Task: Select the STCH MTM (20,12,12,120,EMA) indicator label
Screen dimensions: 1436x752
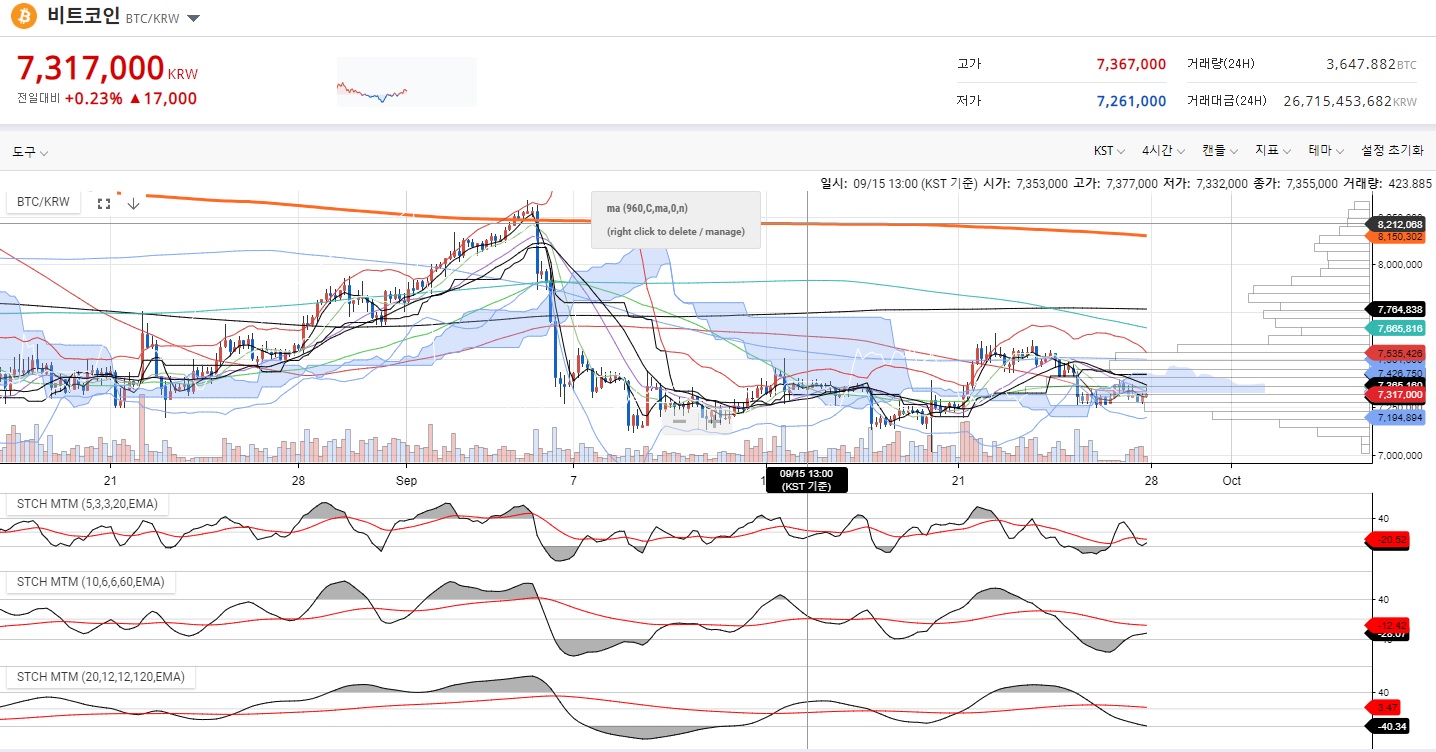Action: coord(100,677)
